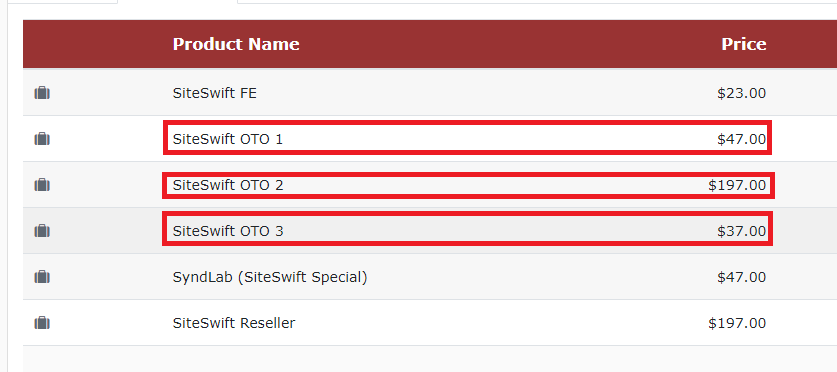Click the briefcase icon beside SiteSwift OTO 3

42,231
